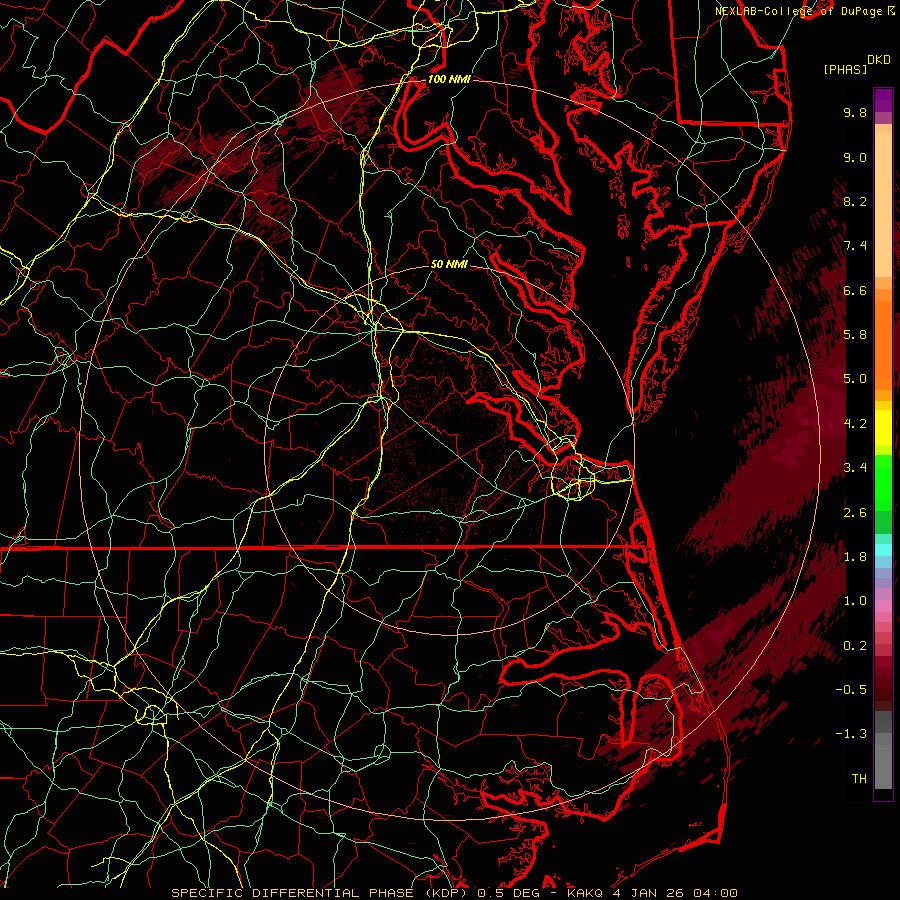Click the 5.0 value on the scale
900x900 pixels.
[x=855, y=379]
